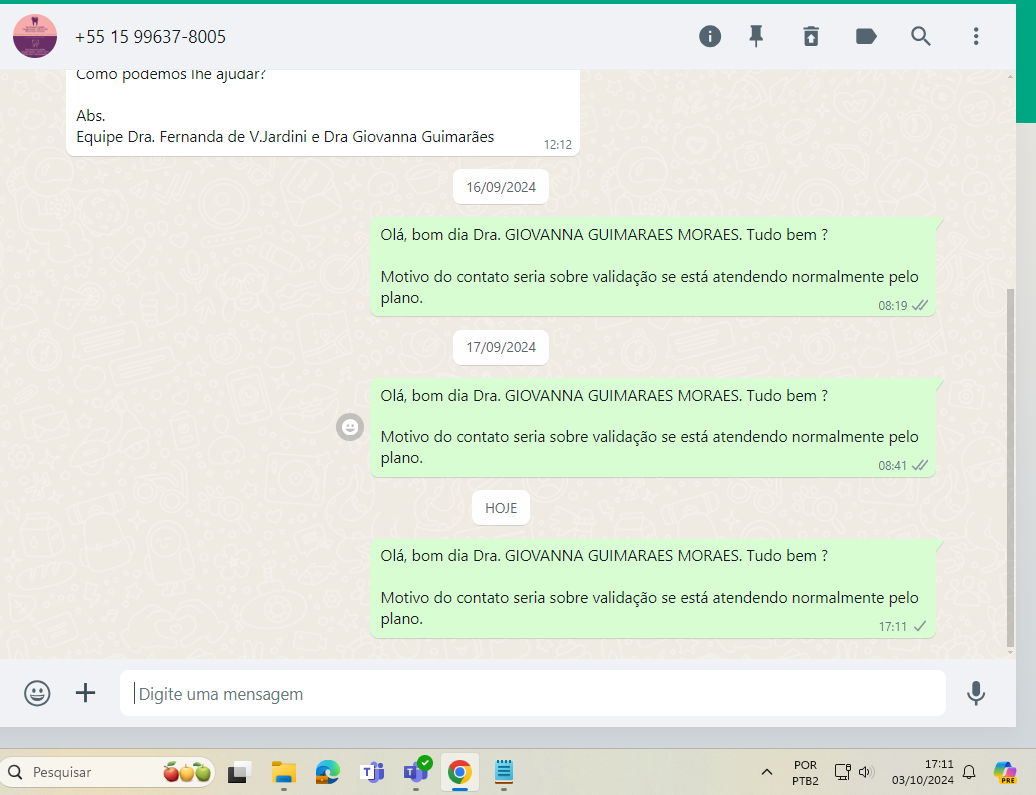Open the contact profile picture
Viewport: 1036px width, 795px height.
coord(35,37)
